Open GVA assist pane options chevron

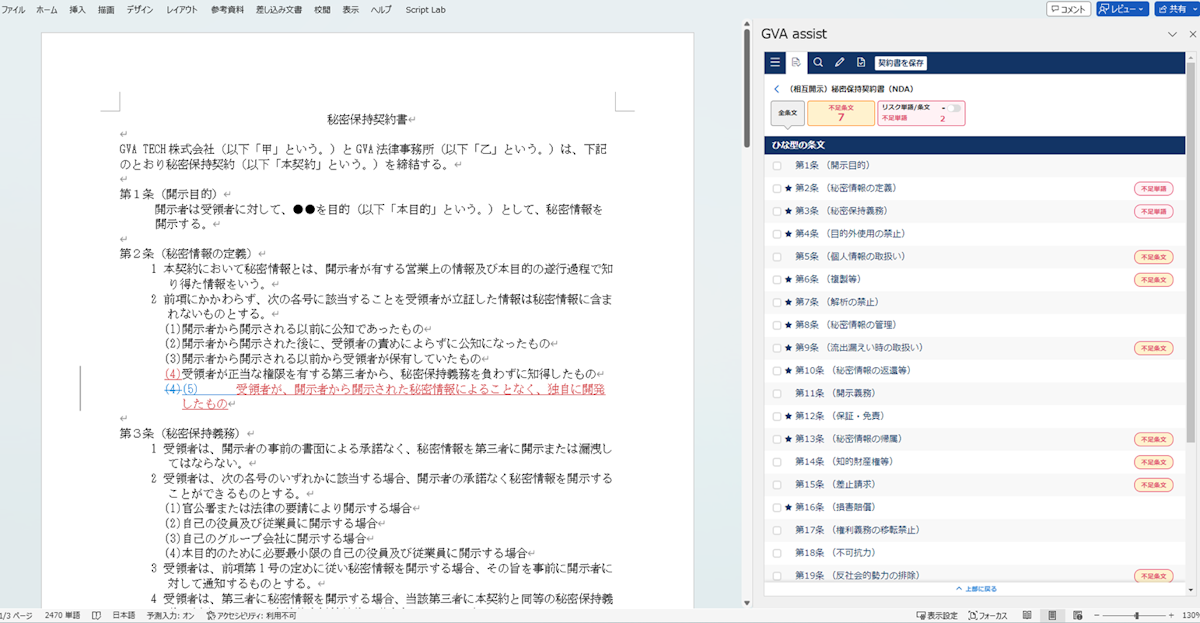(x=1173, y=34)
